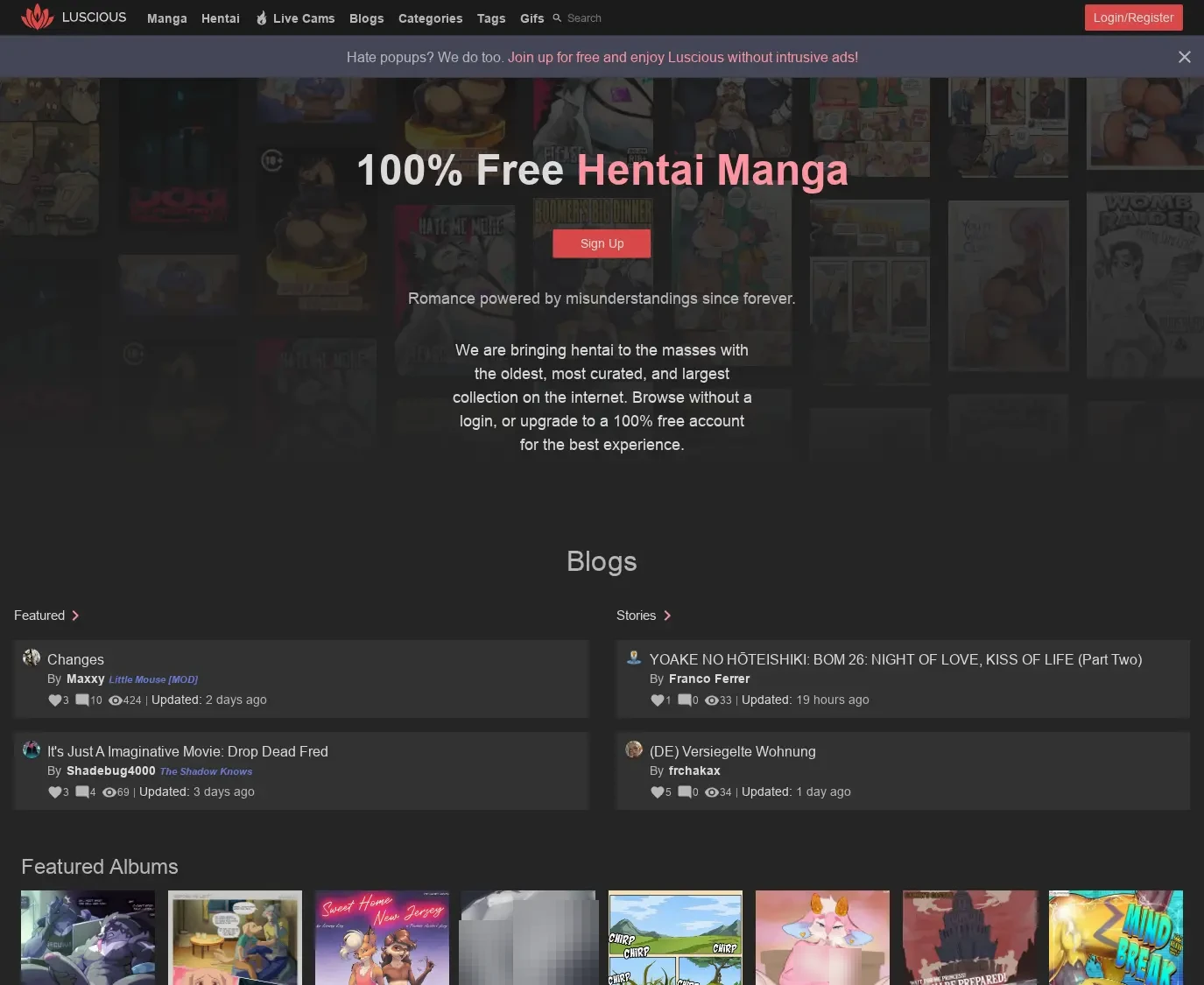Visit author Shadebug4000's profile
1204x985 pixels.
coord(111,770)
